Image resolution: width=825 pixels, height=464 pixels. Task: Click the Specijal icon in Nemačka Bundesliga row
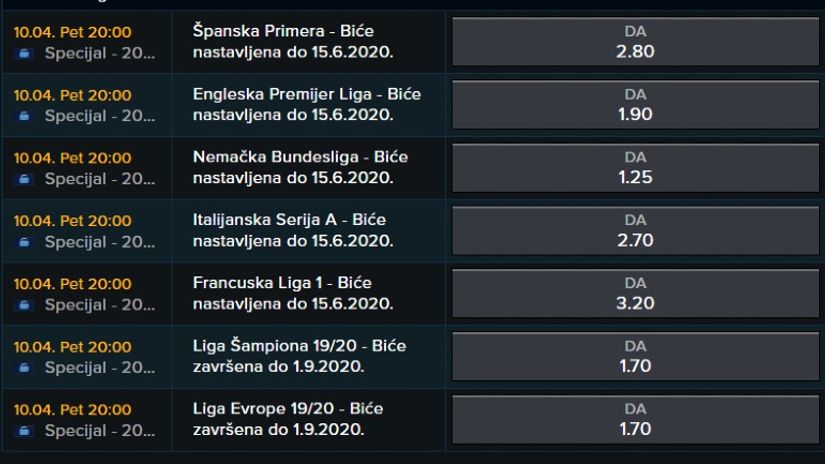pyautogui.click(x=24, y=179)
